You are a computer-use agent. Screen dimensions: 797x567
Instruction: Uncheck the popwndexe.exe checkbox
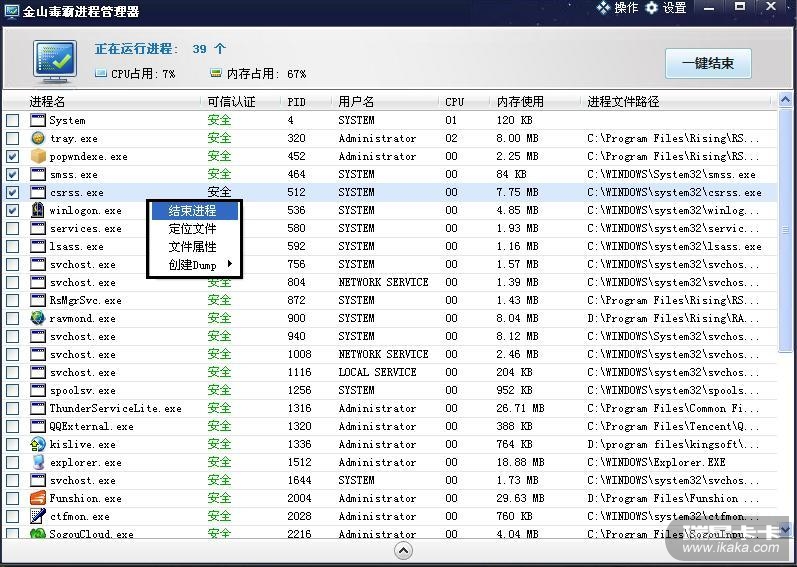tap(13, 156)
